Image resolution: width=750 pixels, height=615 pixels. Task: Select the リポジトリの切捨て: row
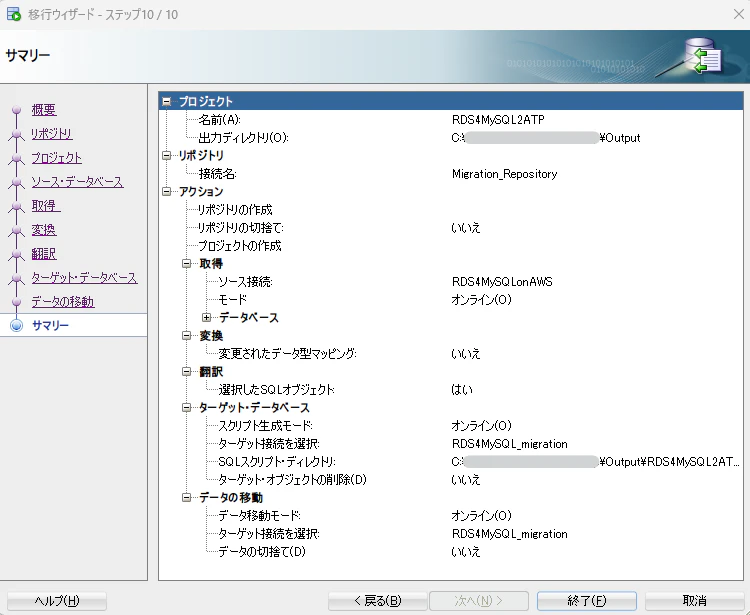click(x=451, y=228)
